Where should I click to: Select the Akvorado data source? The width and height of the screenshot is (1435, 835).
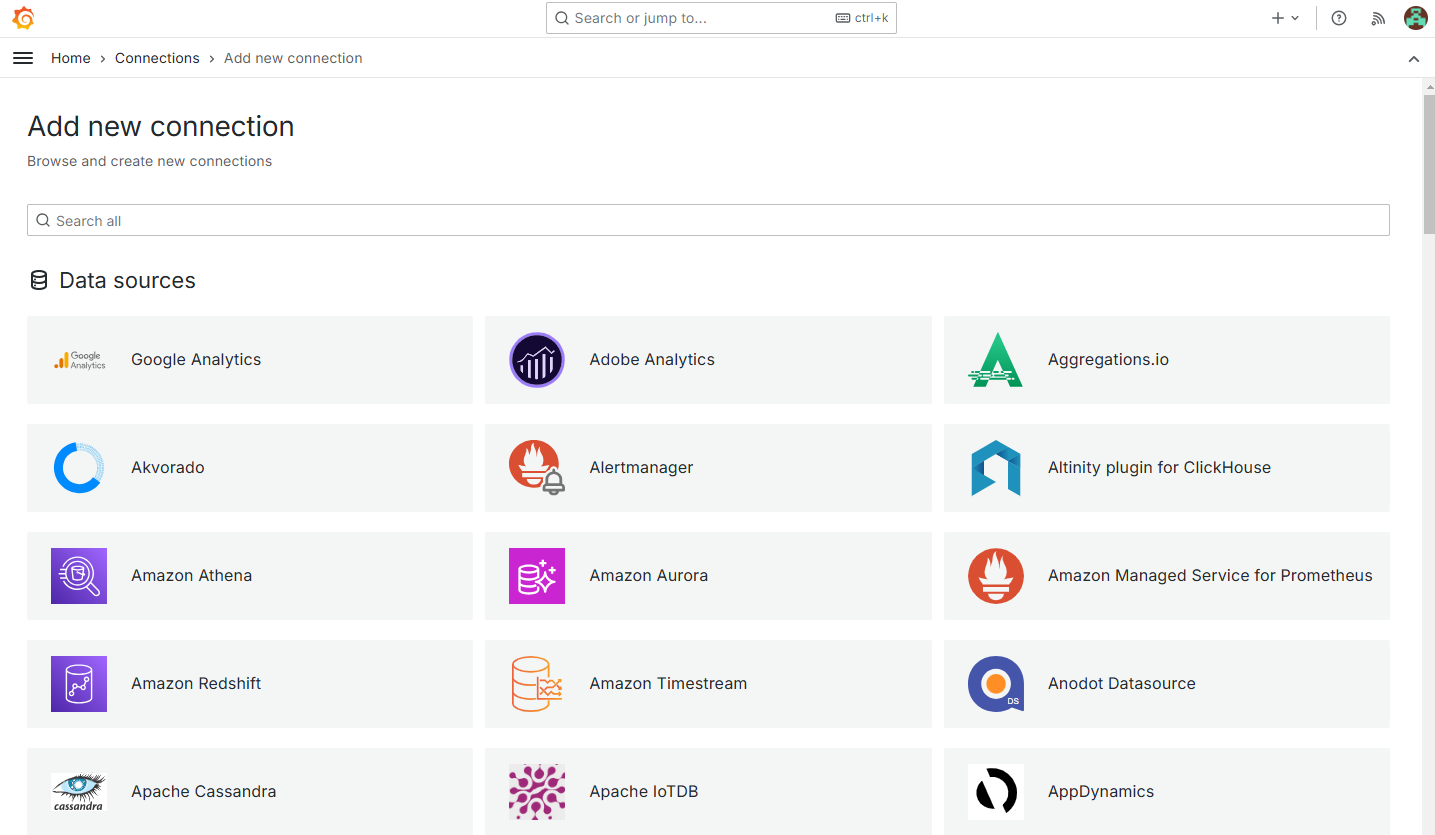coord(250,468)
